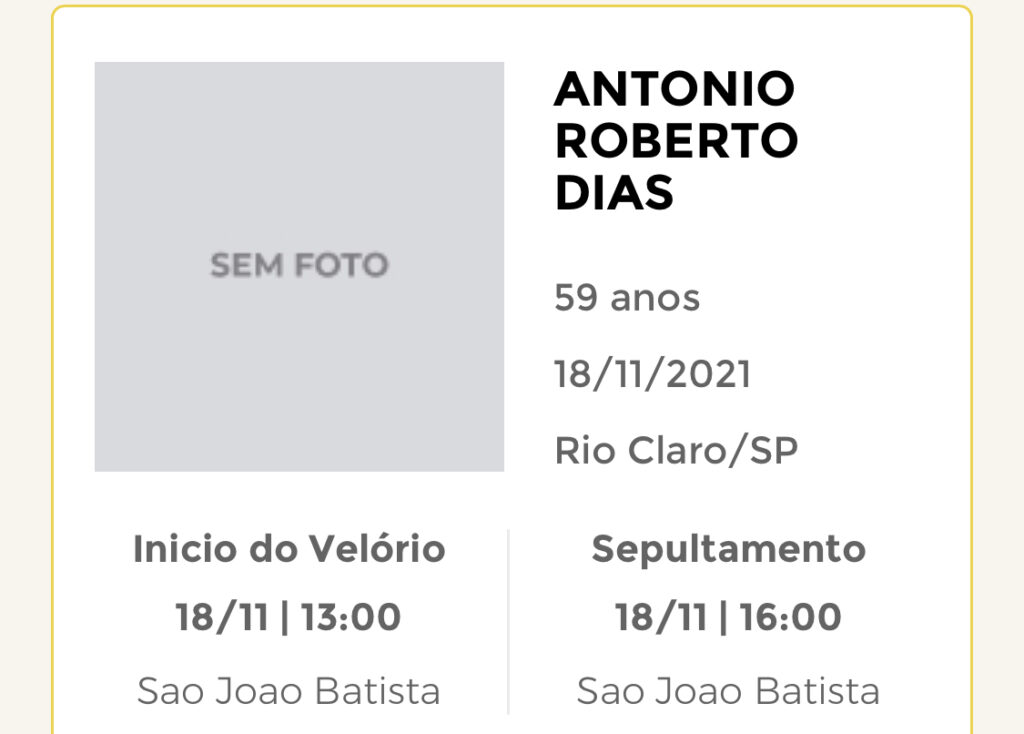Click the SEM FOTO placeholder image
This screenshot has height=734, width=1024.
pos(299,266)
